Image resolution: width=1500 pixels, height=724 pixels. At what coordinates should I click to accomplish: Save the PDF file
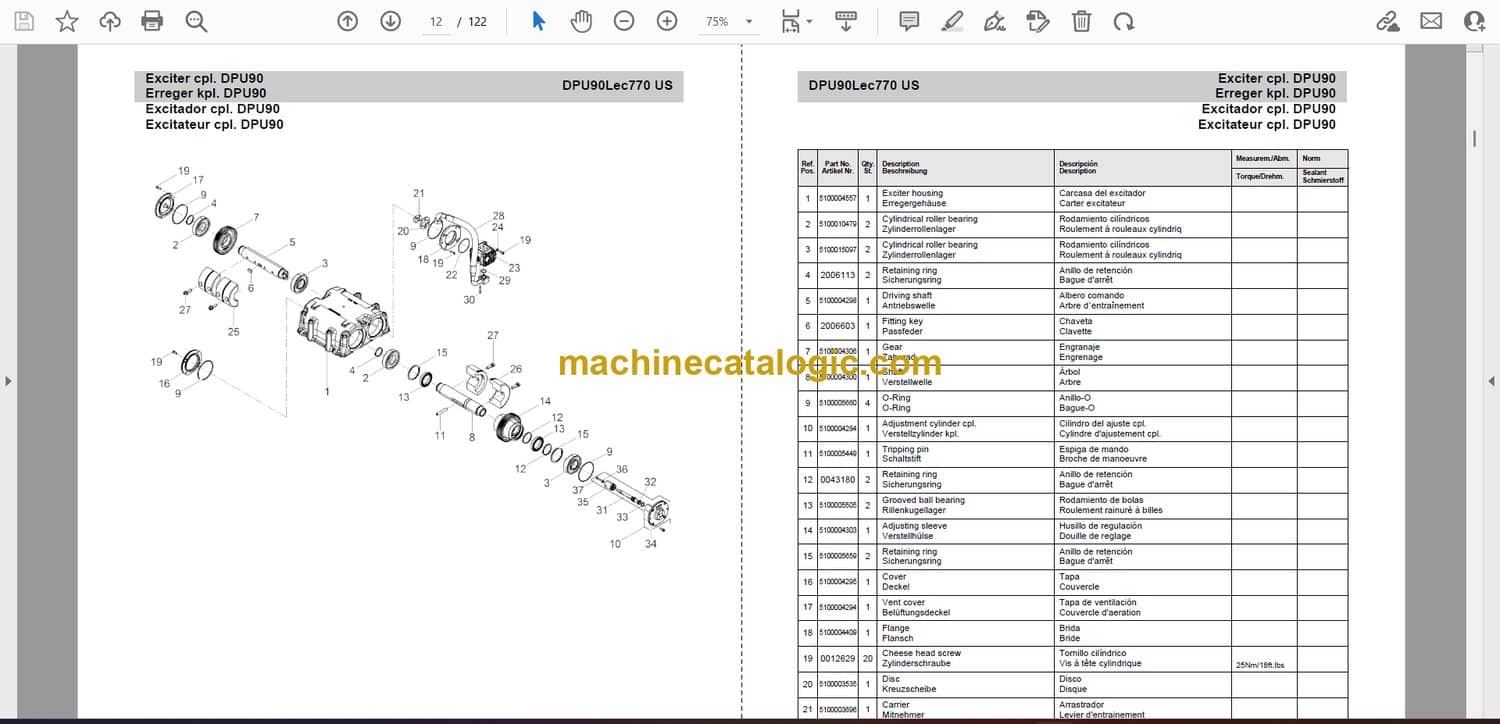[24, 21]
